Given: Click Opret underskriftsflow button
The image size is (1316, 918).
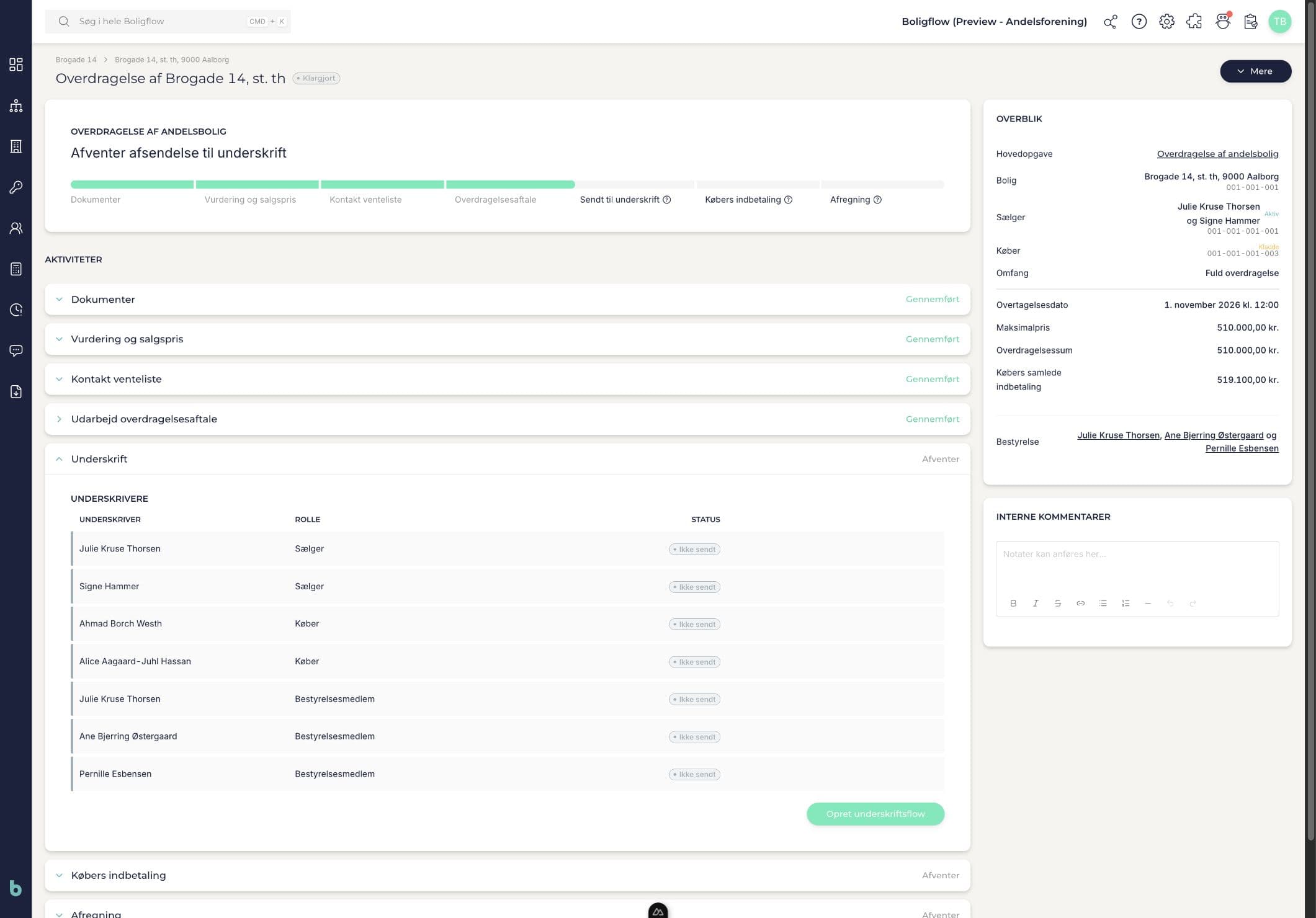Looking at the screenshot, I should (875, 814).
